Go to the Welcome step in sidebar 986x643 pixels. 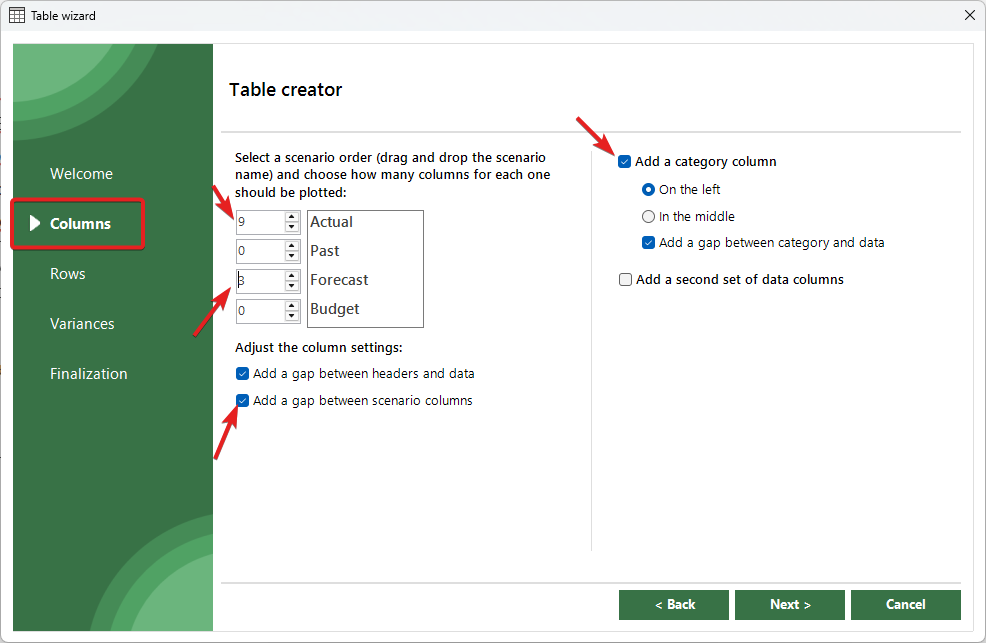(81, 174)
